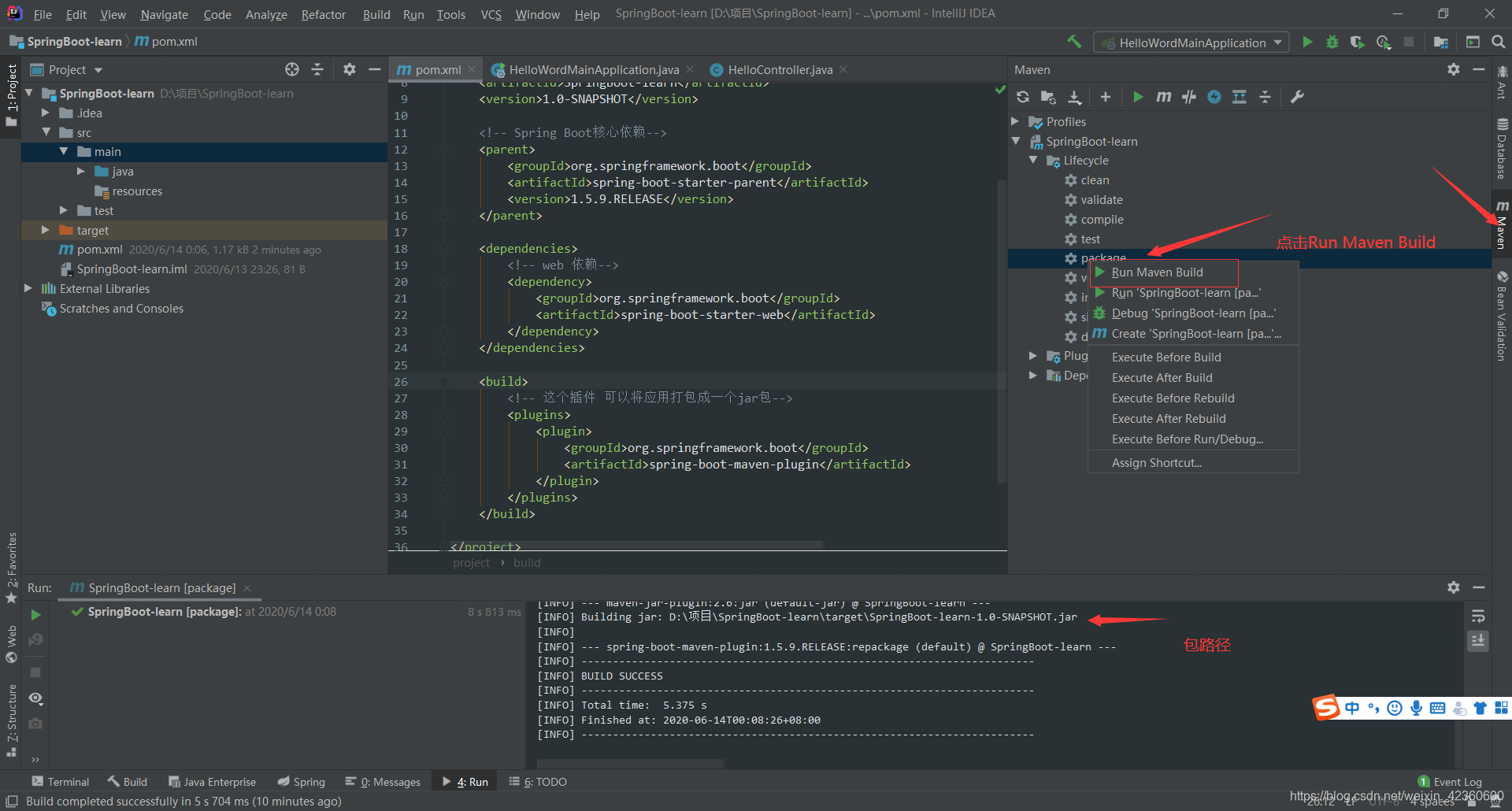The height and width of the screenshot is (811, 1512).
Task: Toggle soft-wrap in Run console
Action: point(1478,616)
